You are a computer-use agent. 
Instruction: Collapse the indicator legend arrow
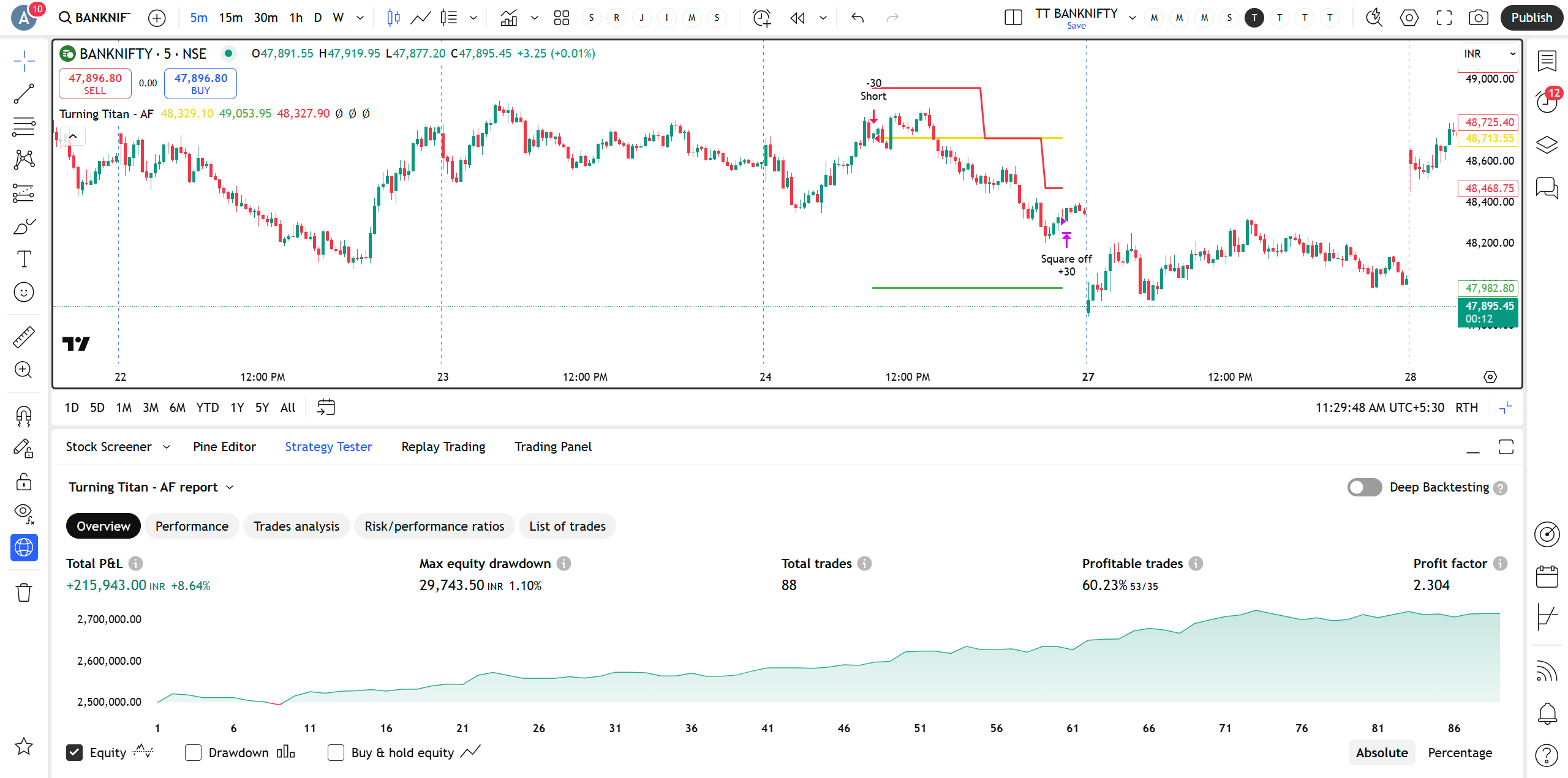pyautogui.click(x=73, y=136)
